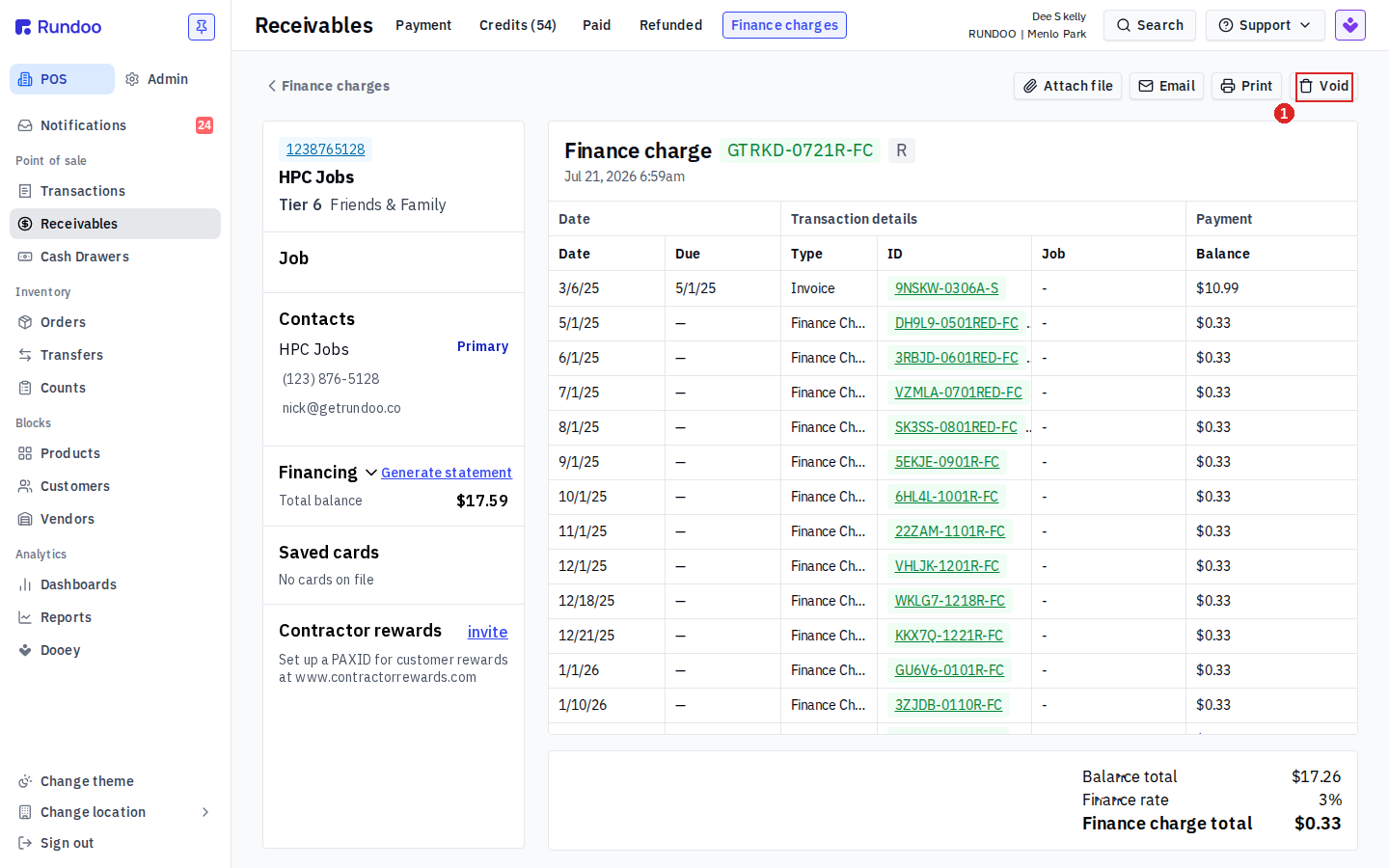1389x868 pixels.
Task: Open Counts in Inventory
Action: [116, 388]
